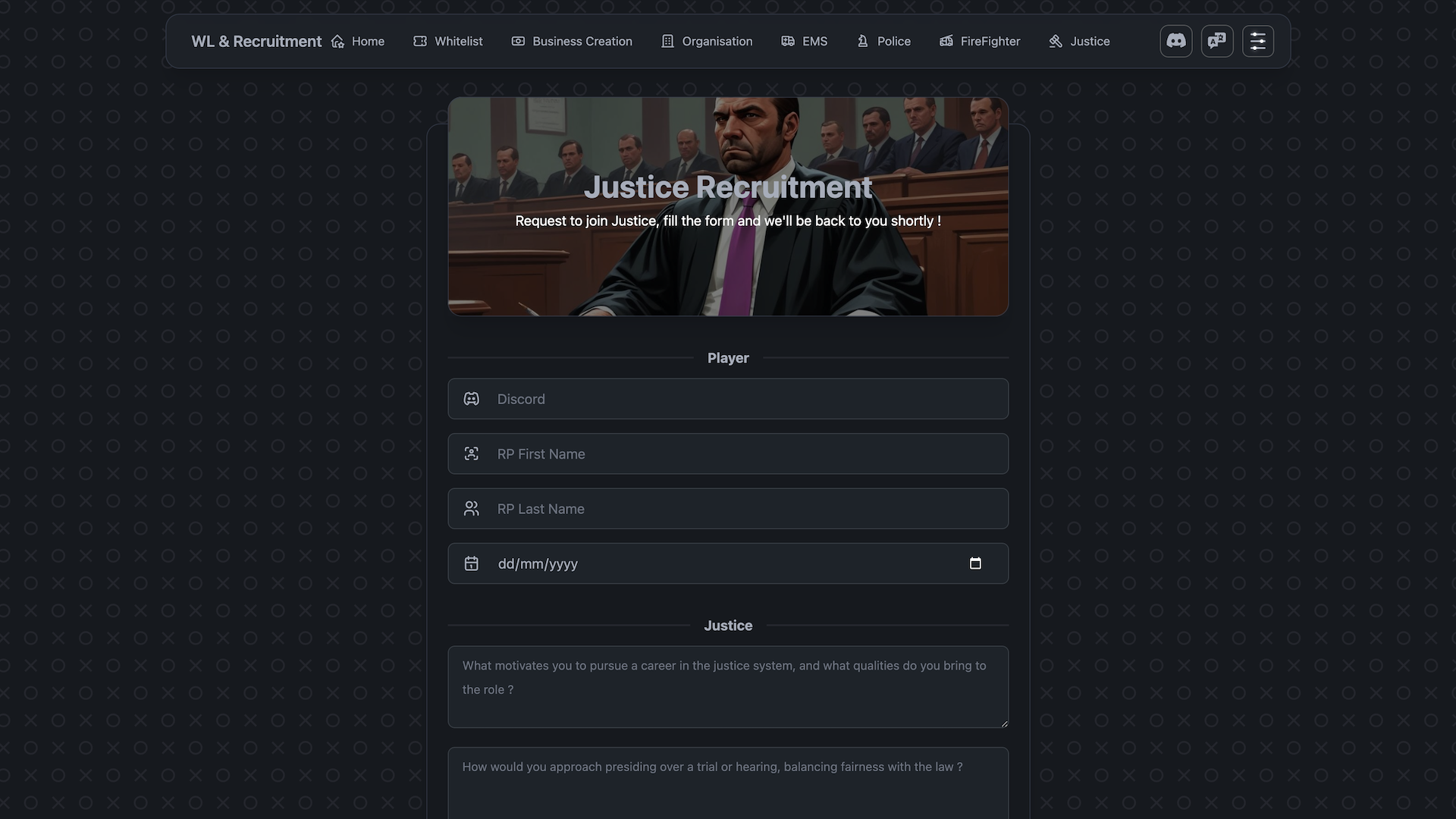Click the WL & Recruitment site title
The width and height of the screenshot is (1456, 819).
[x=256, y=41]
